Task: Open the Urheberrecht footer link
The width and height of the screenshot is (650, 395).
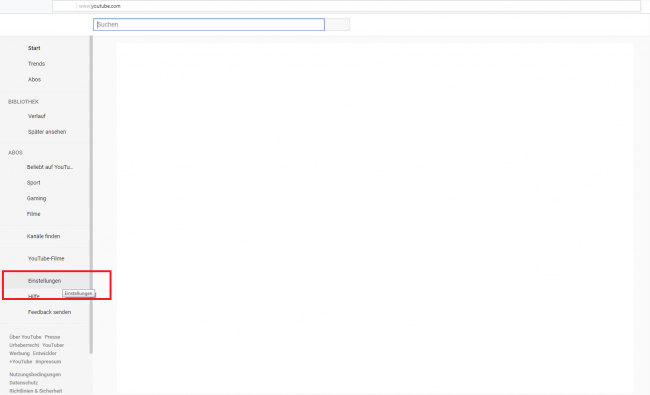Action: tap(24, 345)
